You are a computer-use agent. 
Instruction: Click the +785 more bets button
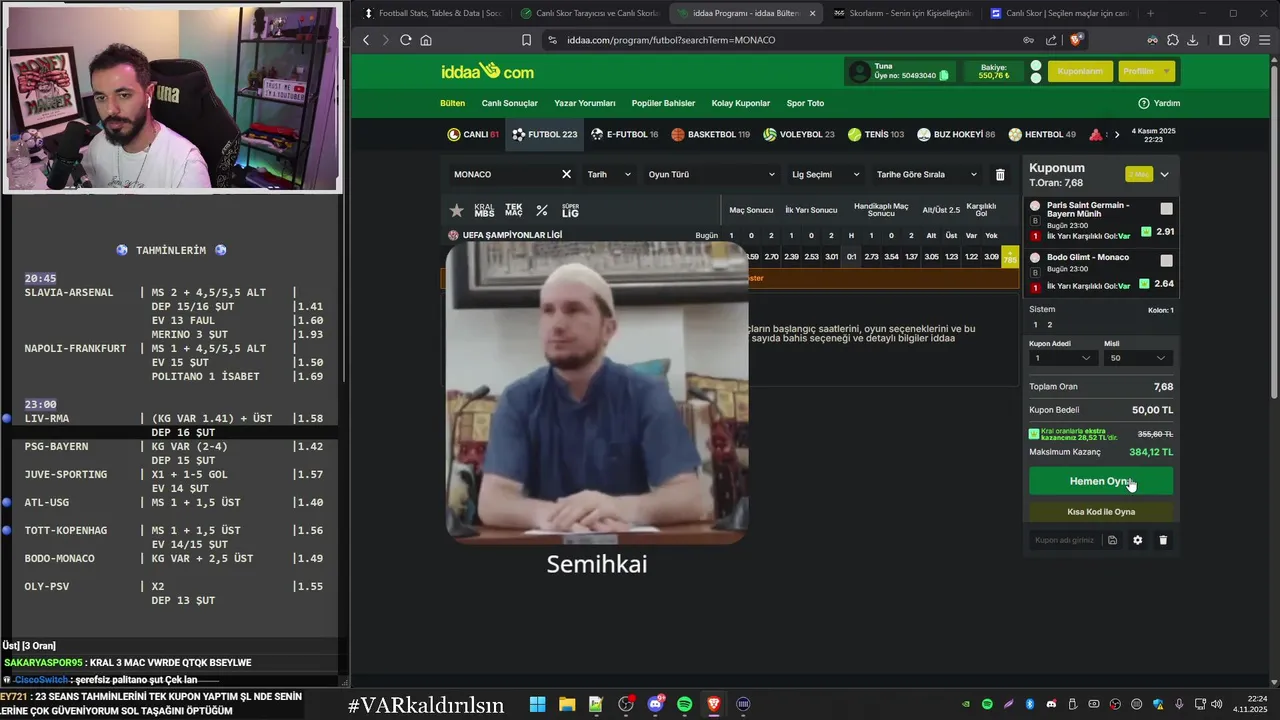pyautogui.click(x=1010, y=257)
